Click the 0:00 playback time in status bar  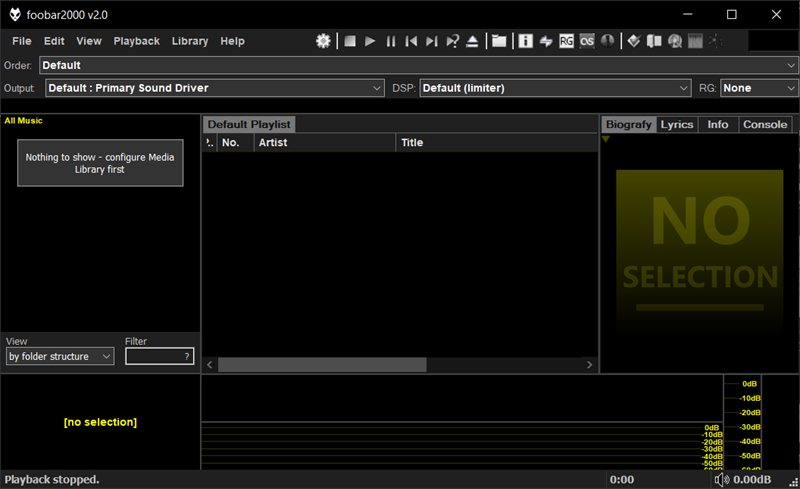point(621,480)
